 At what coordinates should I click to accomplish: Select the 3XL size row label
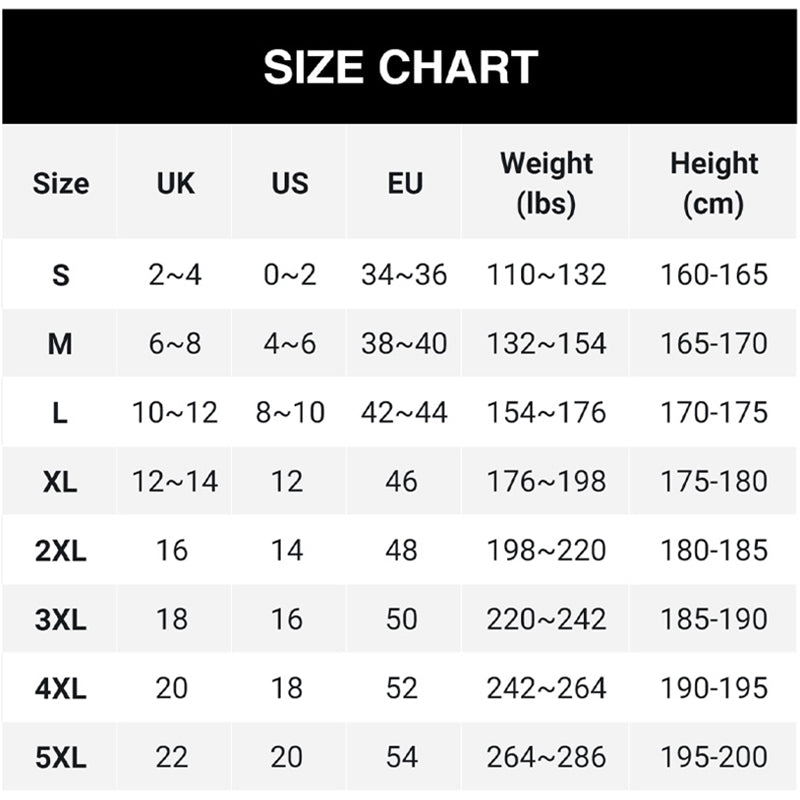60,620
